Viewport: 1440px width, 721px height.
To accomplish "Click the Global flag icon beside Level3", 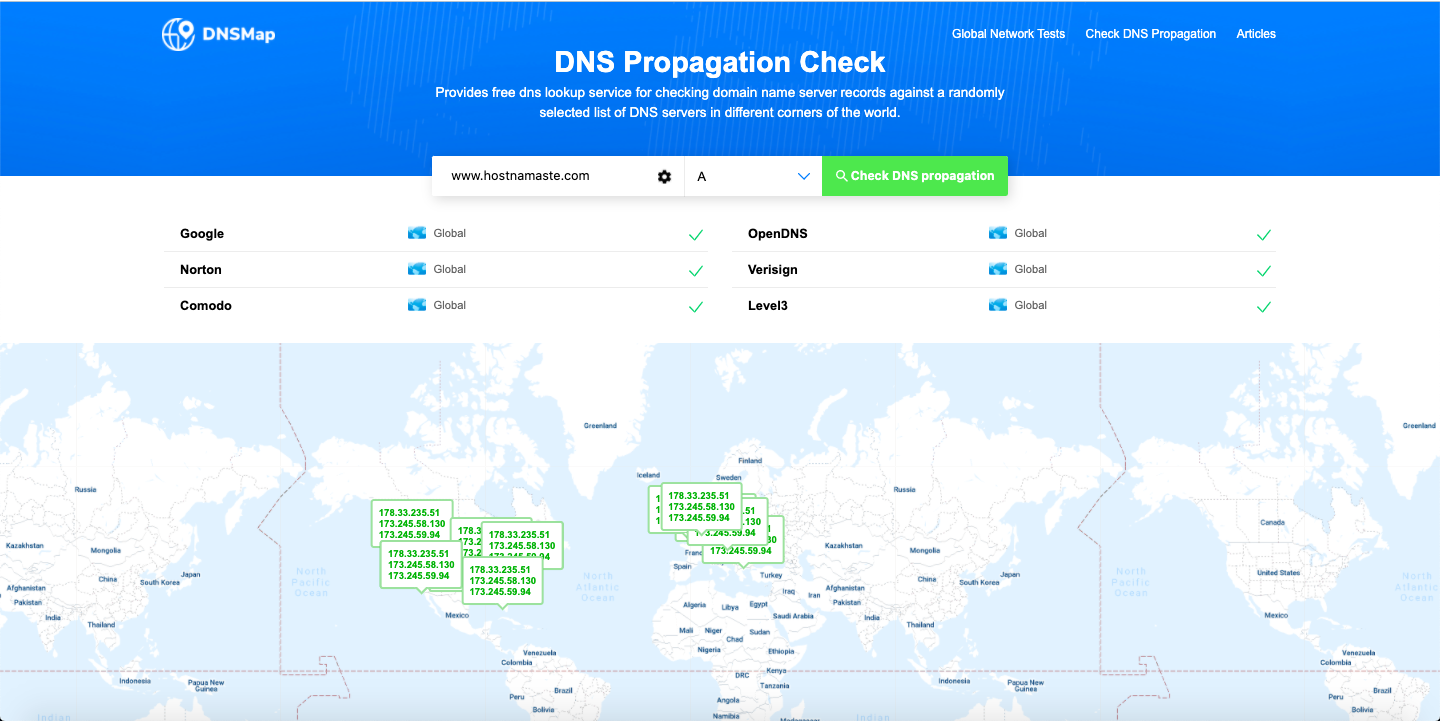I will coord(998,305).
